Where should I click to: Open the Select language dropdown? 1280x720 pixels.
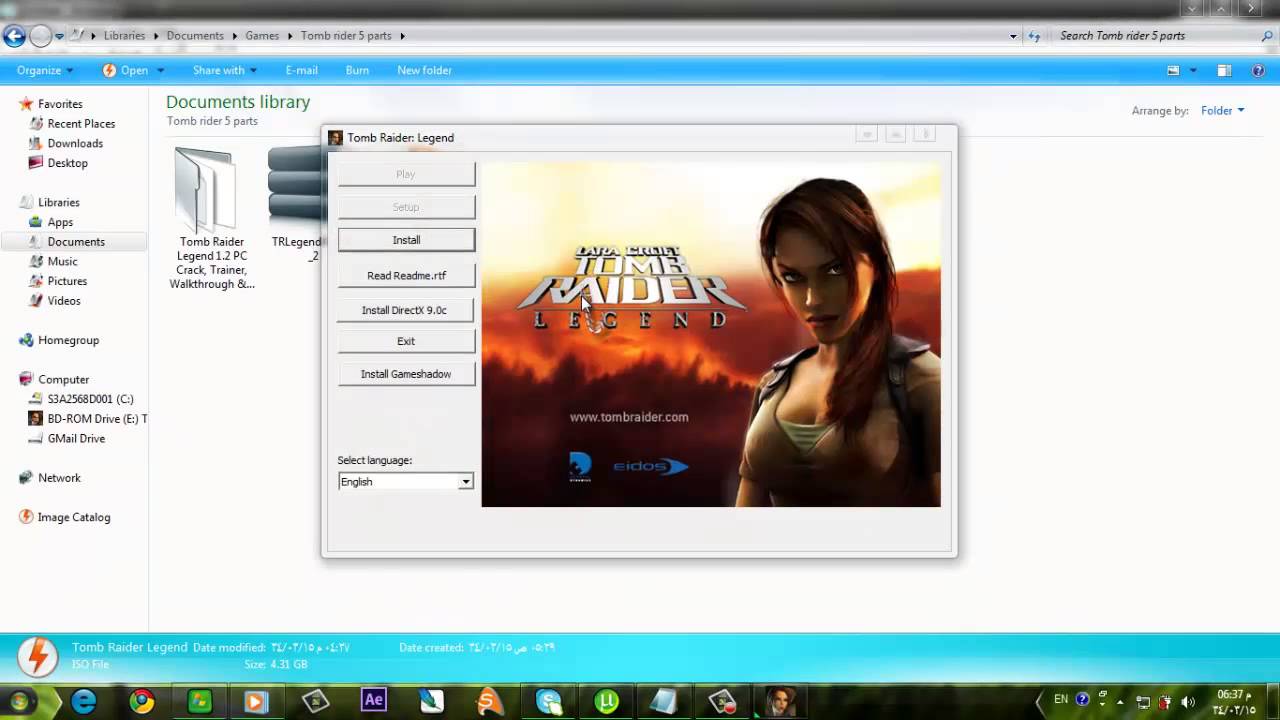pos(405,482)
